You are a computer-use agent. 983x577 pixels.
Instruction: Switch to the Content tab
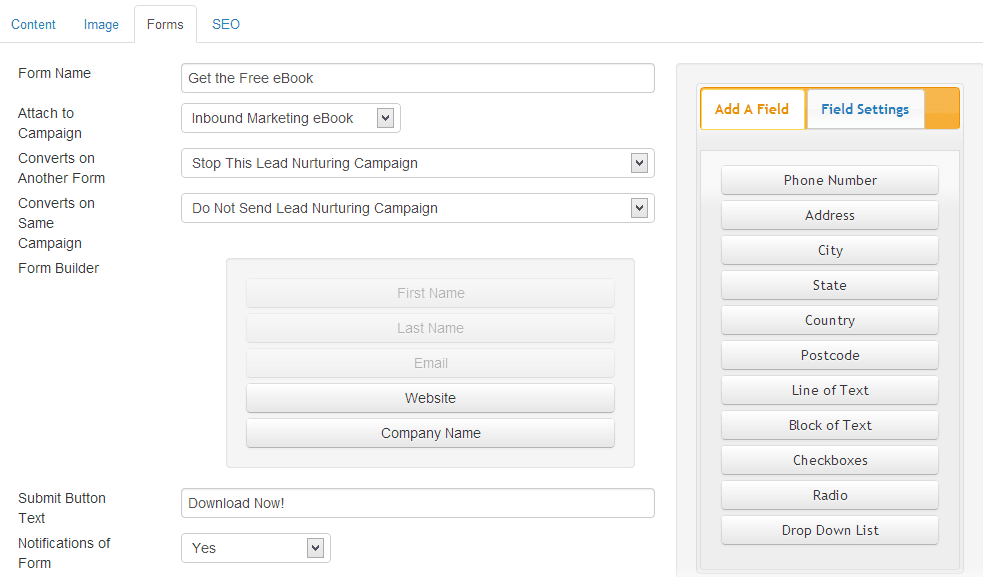pos(33,24)
